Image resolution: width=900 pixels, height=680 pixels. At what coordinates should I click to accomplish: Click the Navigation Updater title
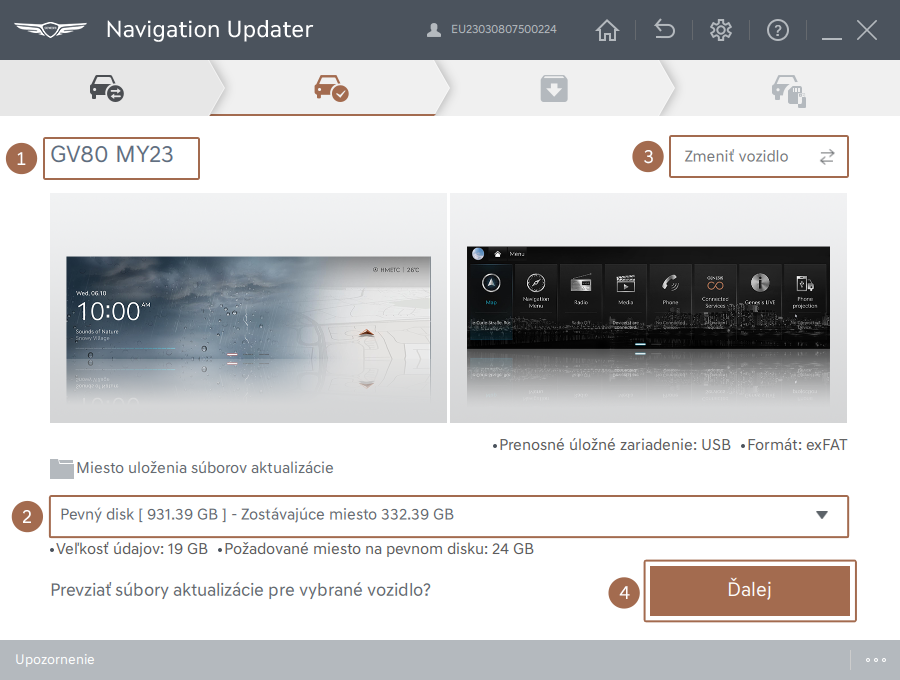pos(210,29)
